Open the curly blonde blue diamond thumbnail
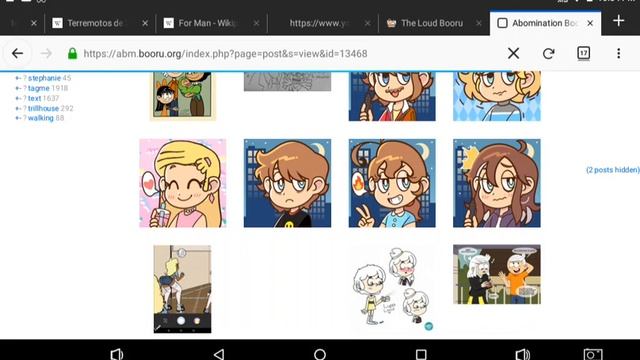 [x=497, y=96]
